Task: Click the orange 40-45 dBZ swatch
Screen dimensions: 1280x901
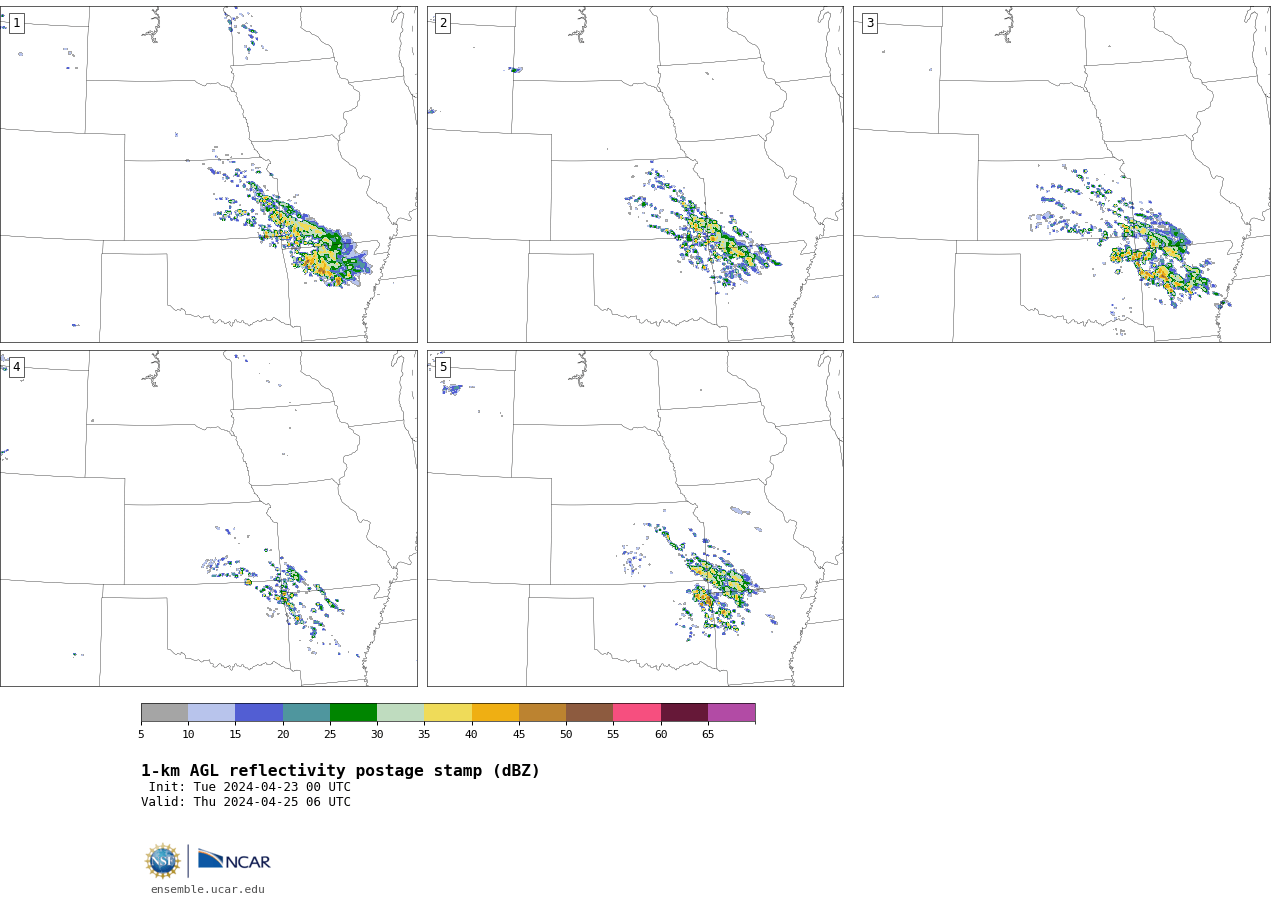Action: pyautogui.click(x=495, y=713)
